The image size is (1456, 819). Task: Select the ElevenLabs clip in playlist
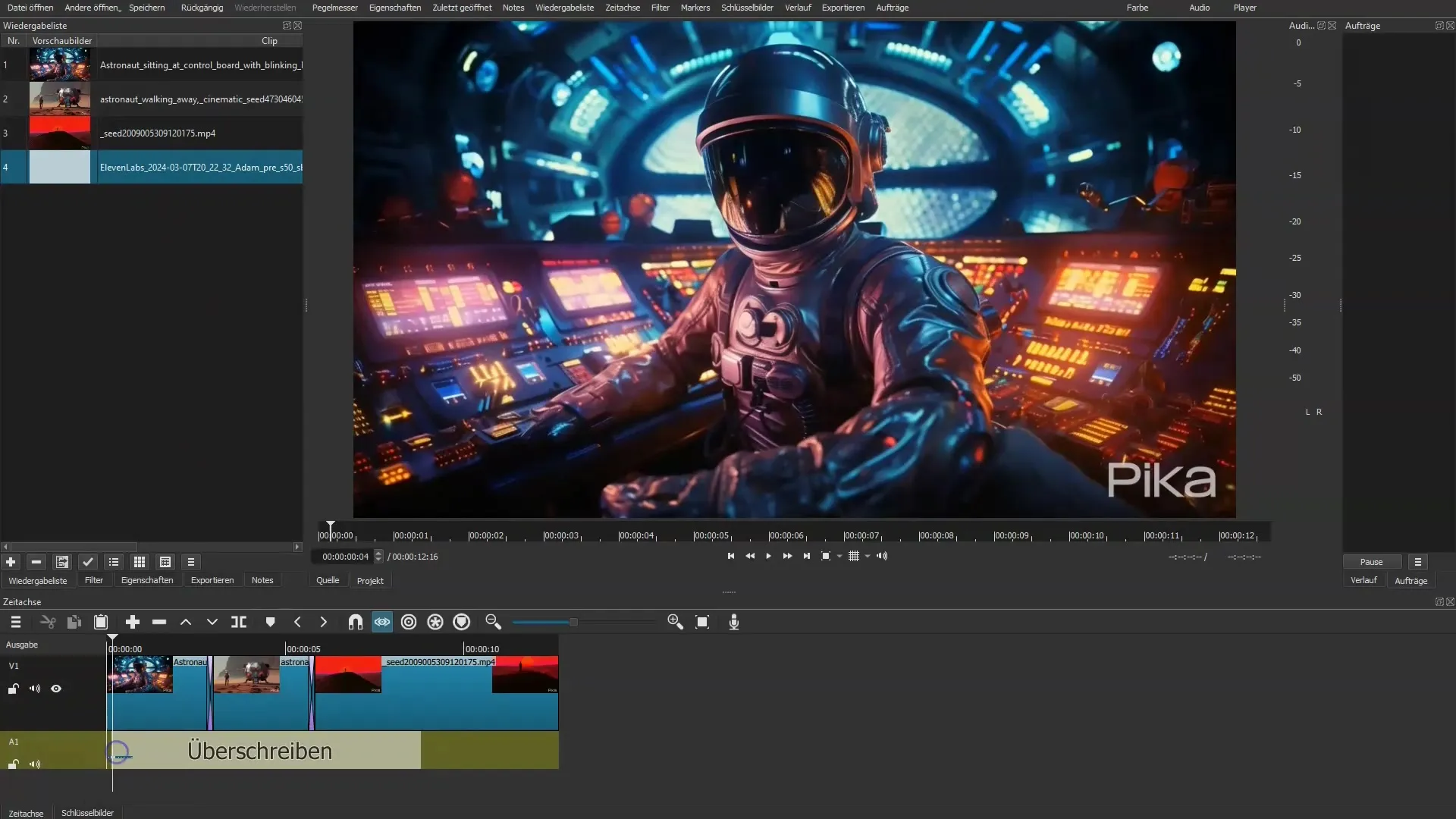tap(152, 167)
